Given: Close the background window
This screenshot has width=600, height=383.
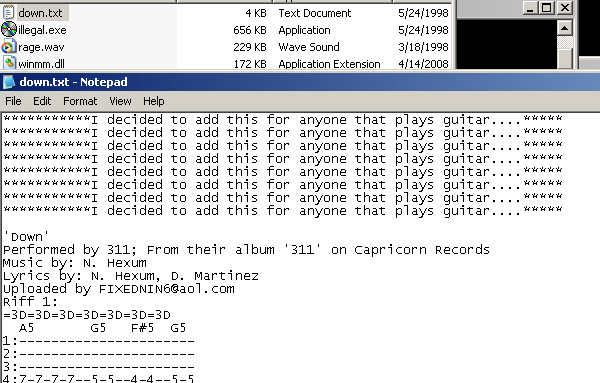Looking at the screenshot, I should point(565,8).
